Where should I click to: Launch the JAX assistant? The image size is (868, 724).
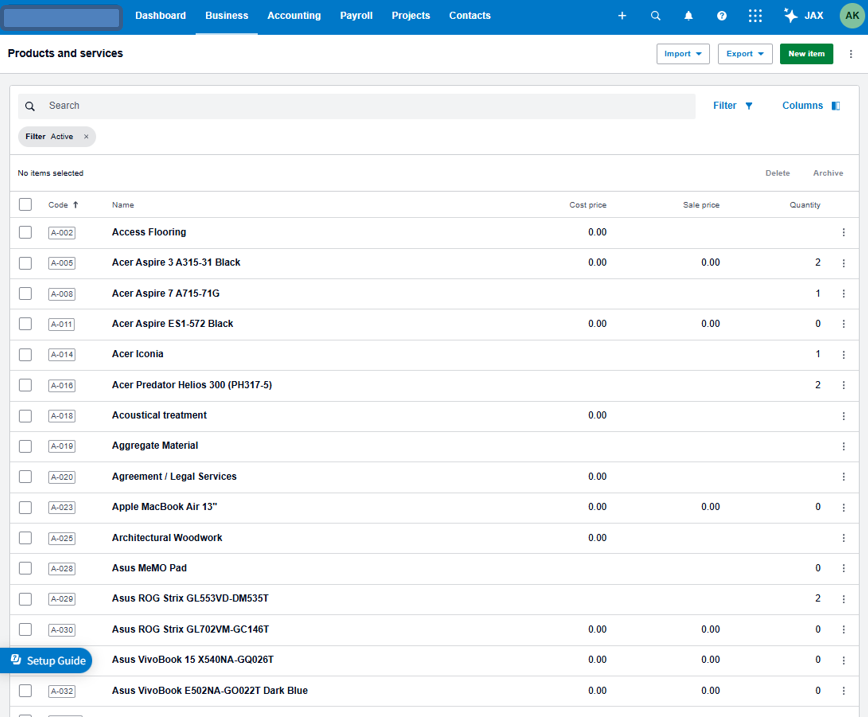click(804, 15)
